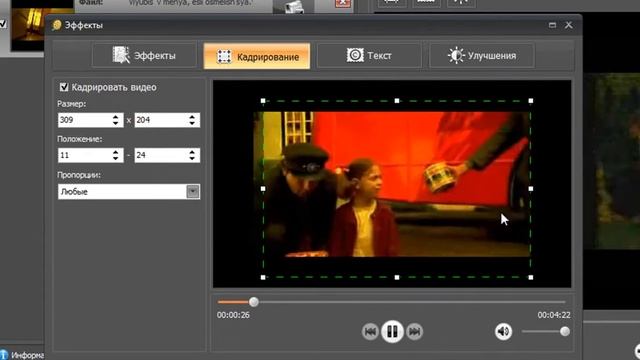Click the bottom-right crop handle
This screenshot has height=360, width=640.
tap(531, 278)
